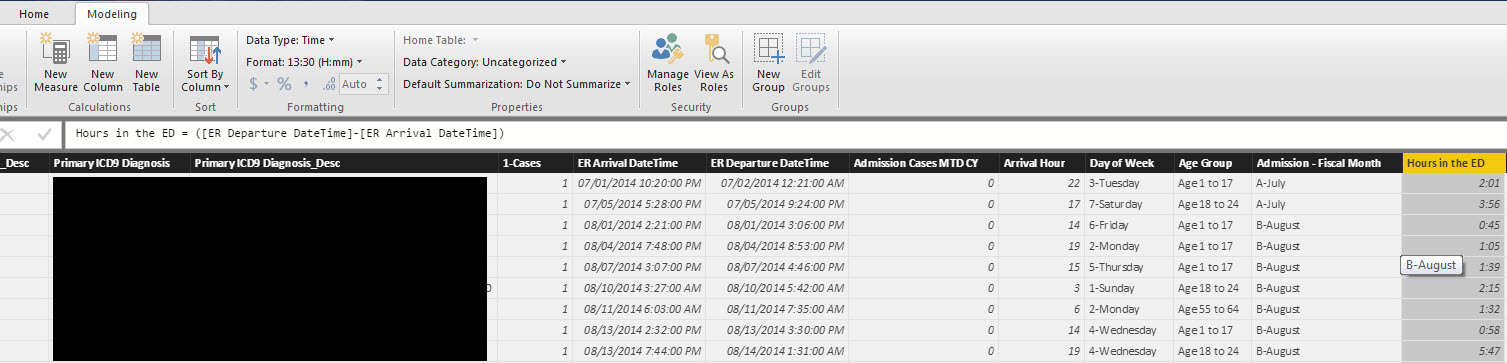Select Primary ICD9 Diagnosis column header
The image size is (1507, 363).
click(x=120, y=163)
